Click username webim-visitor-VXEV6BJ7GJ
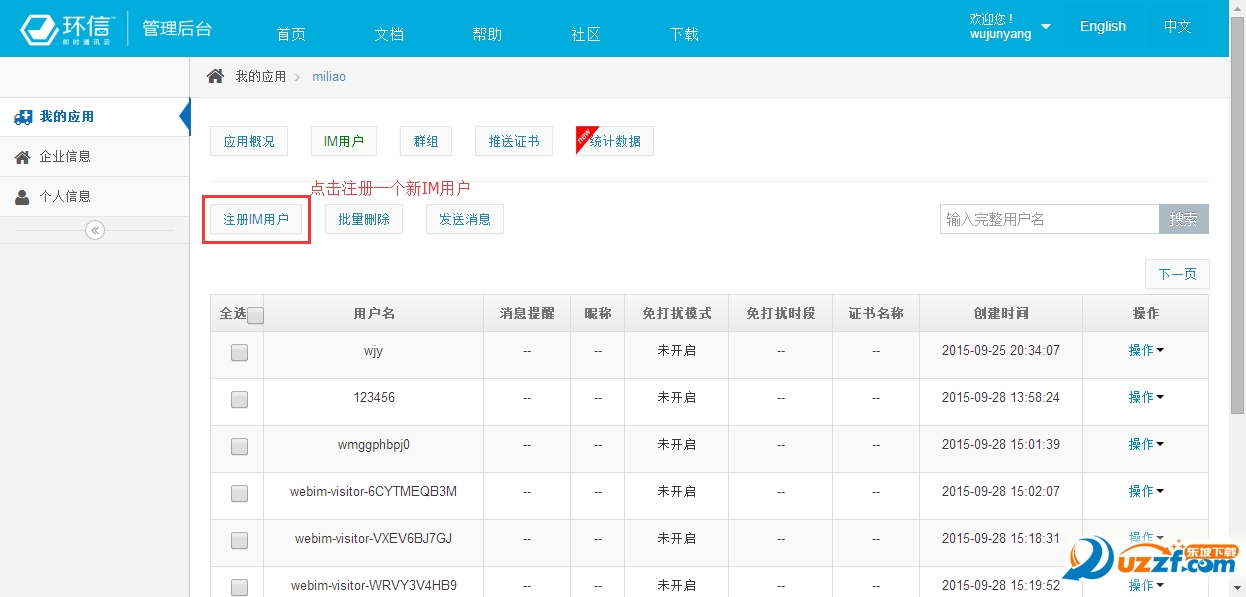The width and height of the screenshot is (1246, 597). [374, 538]
